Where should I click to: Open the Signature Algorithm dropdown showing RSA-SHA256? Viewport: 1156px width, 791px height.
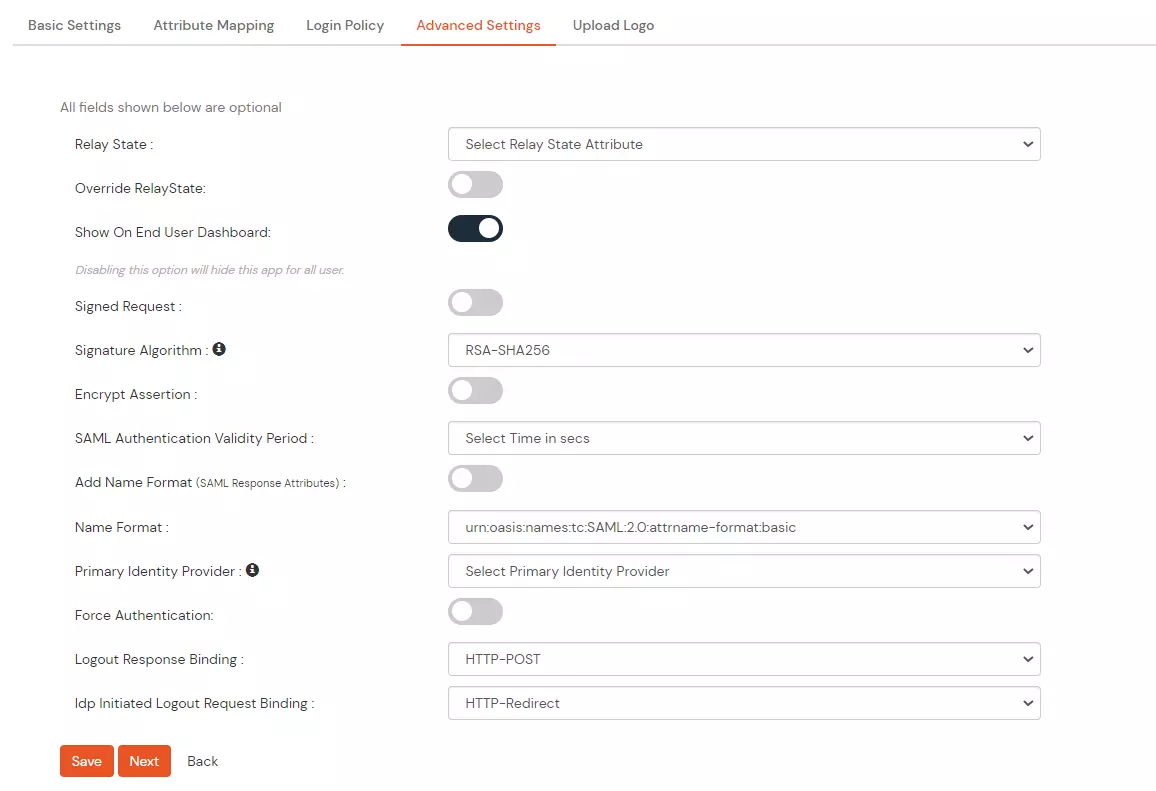pyautogui.click(x=744, y=350)
